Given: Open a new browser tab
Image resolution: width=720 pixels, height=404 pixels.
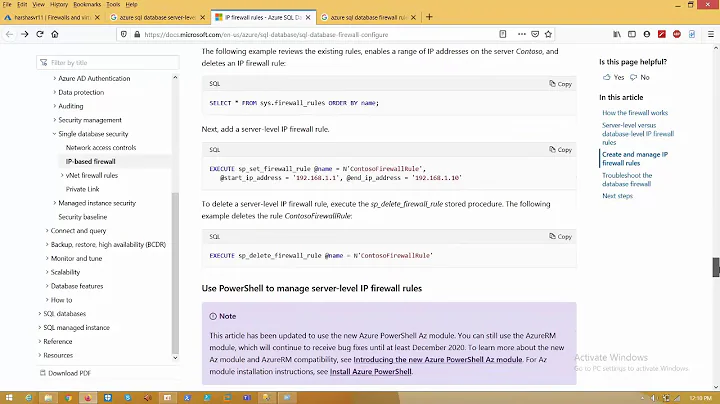Looking at the screenshot, I should 429,17.
